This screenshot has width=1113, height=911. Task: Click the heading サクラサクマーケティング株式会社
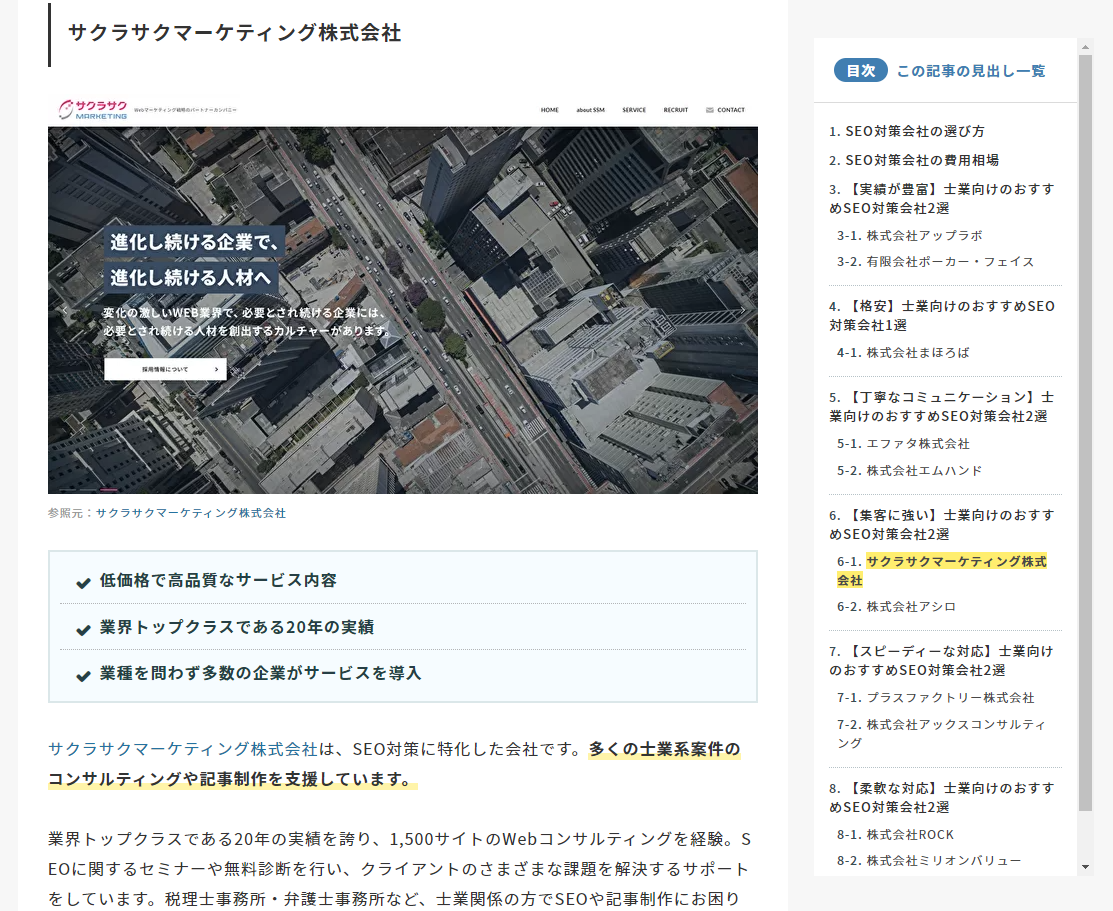click(234, 33)
